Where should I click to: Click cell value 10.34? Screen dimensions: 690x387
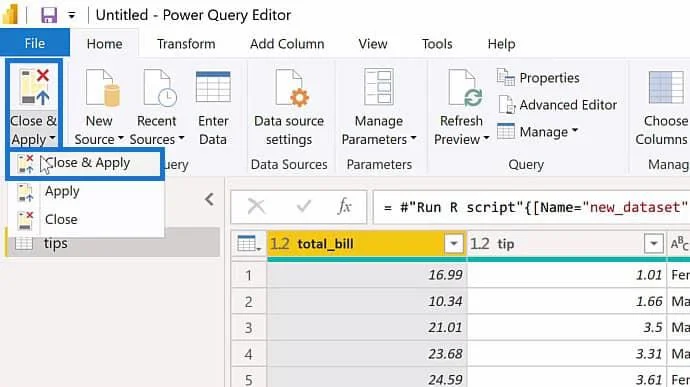tap(367, 302)
